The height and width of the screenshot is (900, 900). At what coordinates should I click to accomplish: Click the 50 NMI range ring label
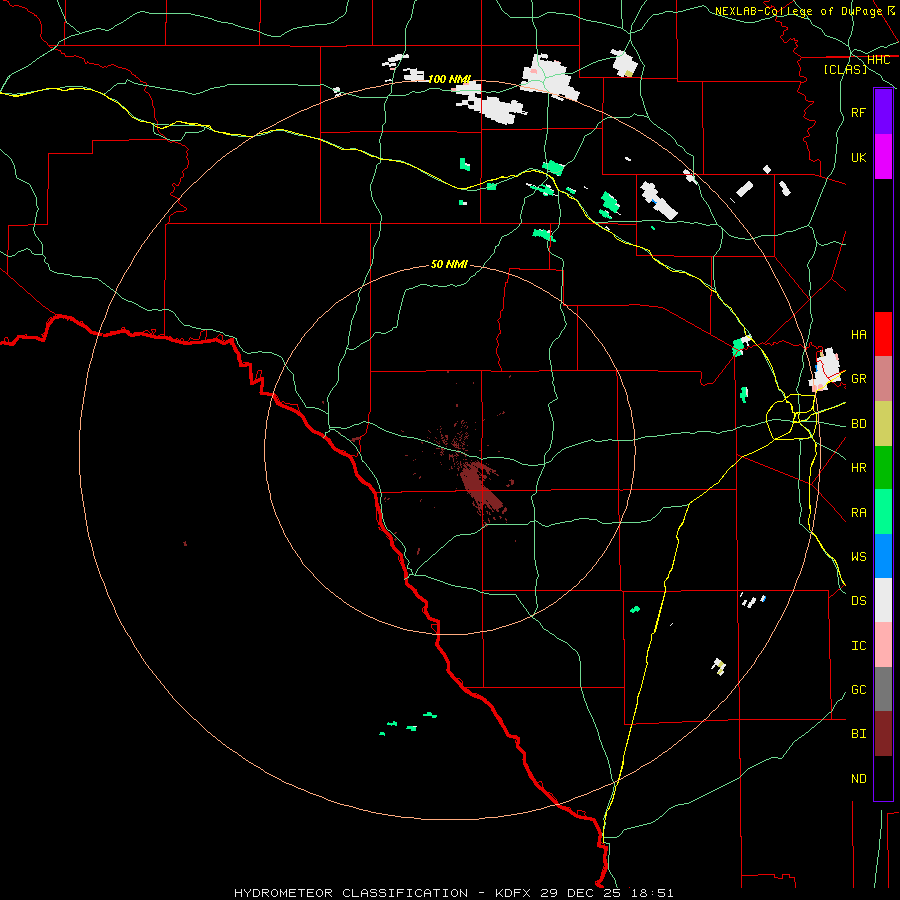tap(449, 264)
